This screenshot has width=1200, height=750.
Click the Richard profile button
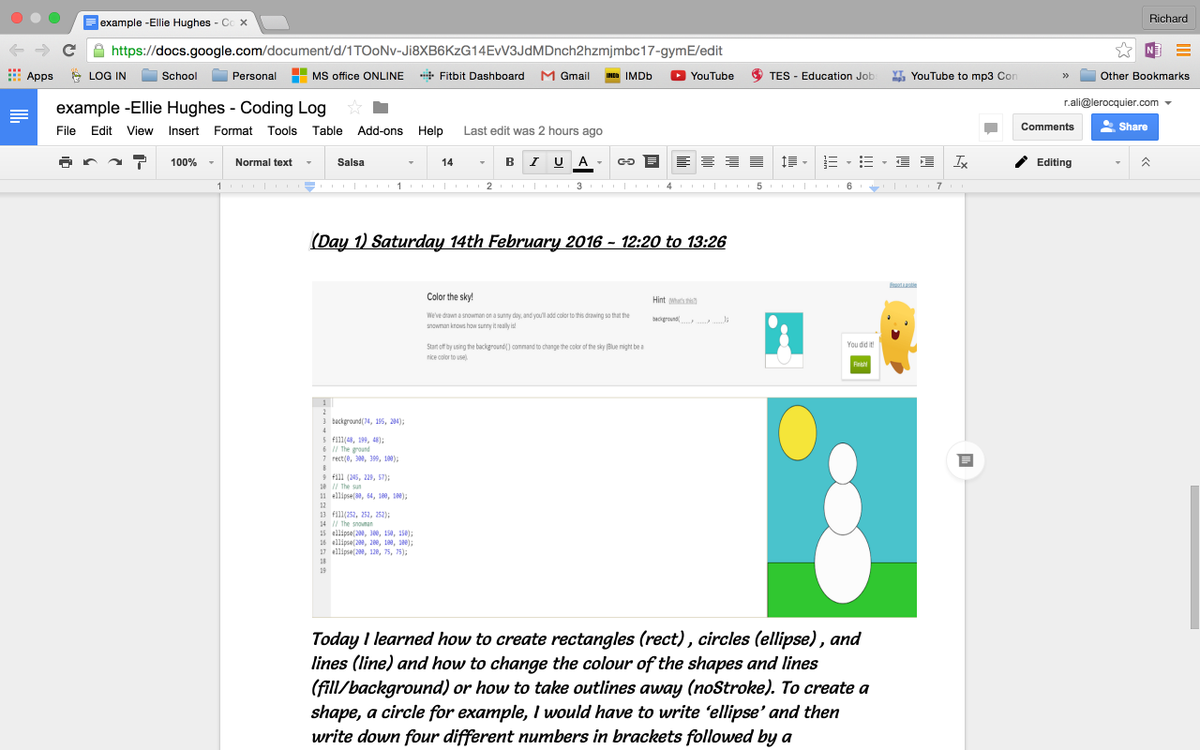1168,18
